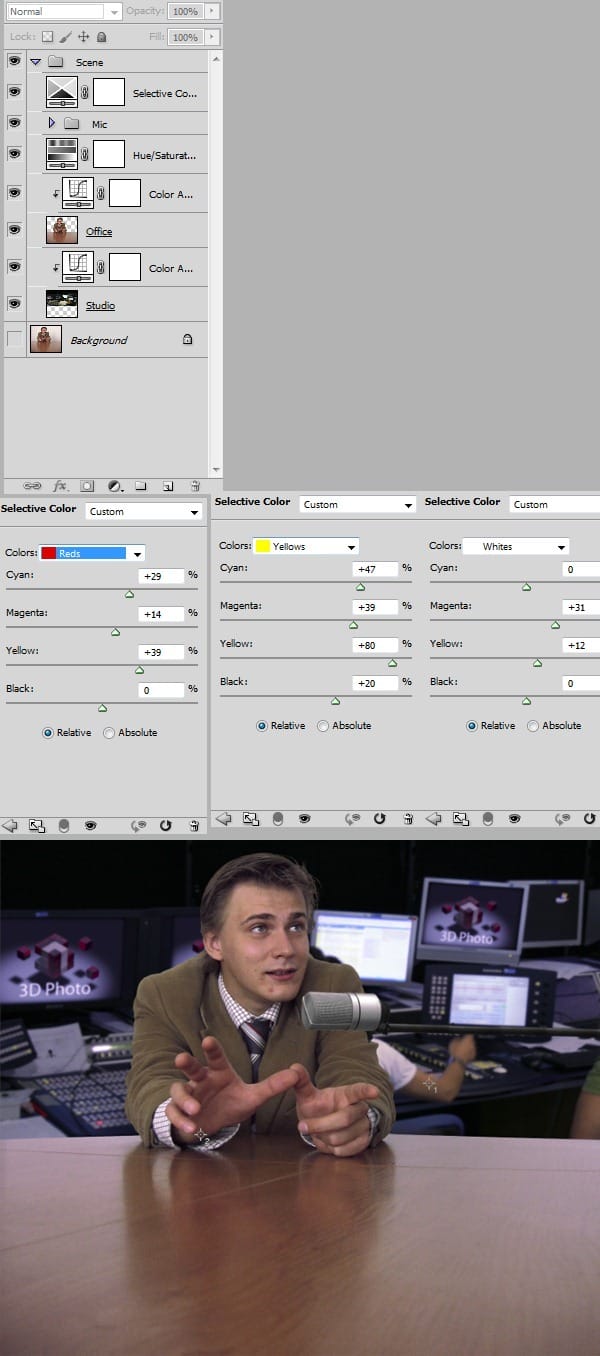Expand the Mic layer group
600x1356 pixels.
pos(52,124)
